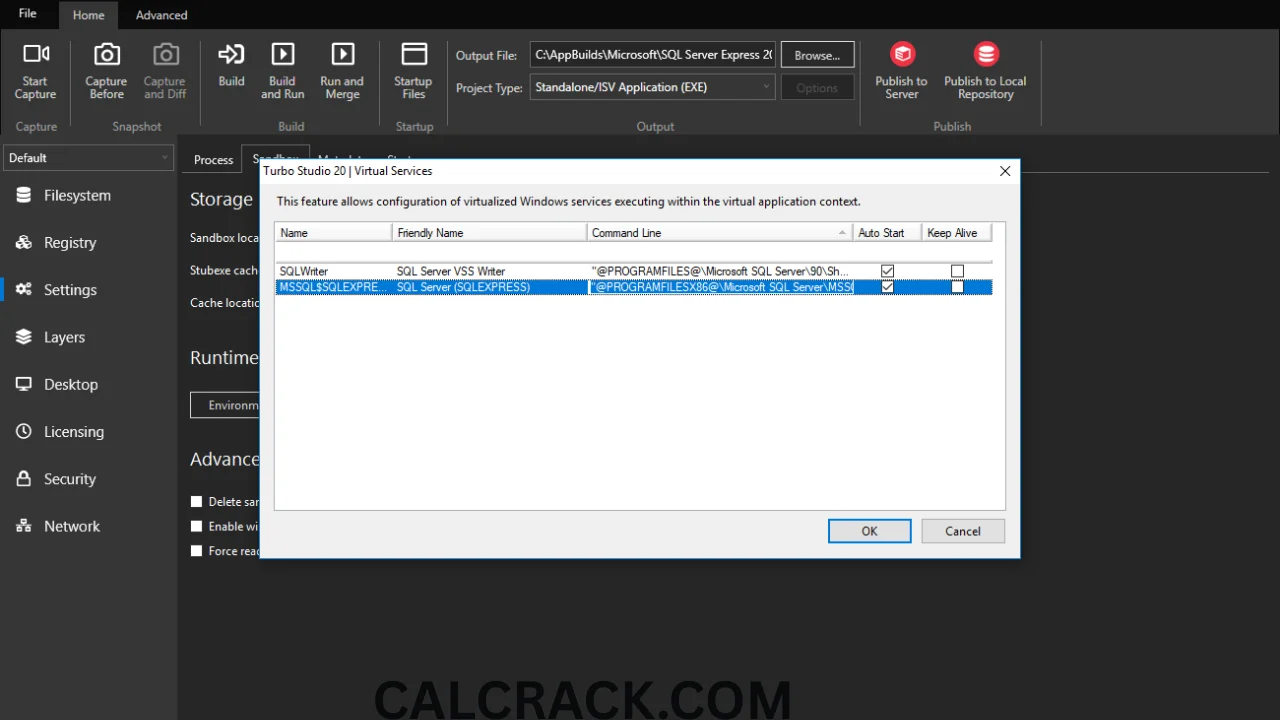The width and height of the screenshot is (1280, 720).
Task: Click the Output File path field
Action: pos(652,55)
